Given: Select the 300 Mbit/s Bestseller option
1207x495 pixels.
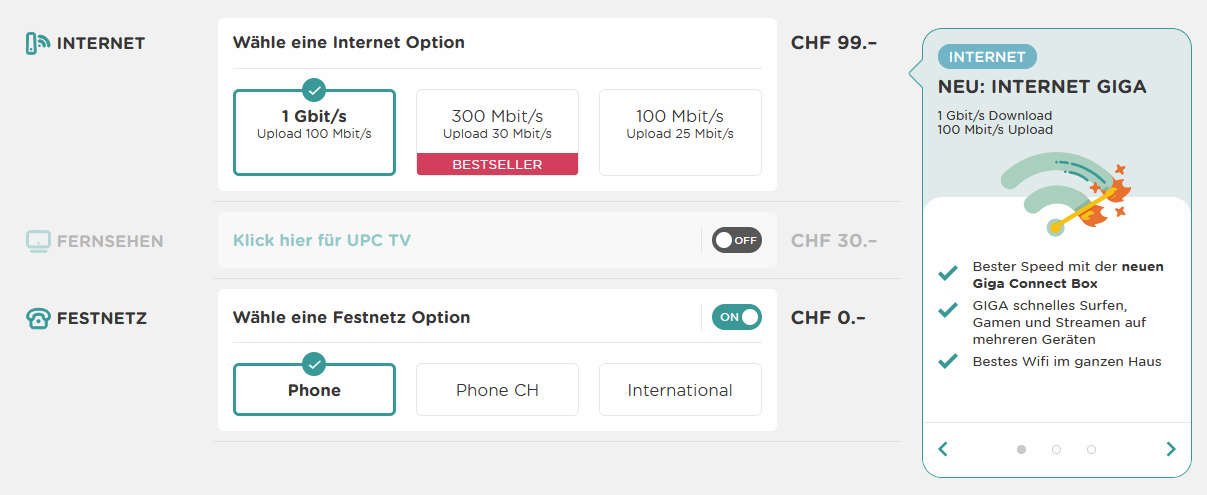Looking at the screenshot, I should 497,132.
